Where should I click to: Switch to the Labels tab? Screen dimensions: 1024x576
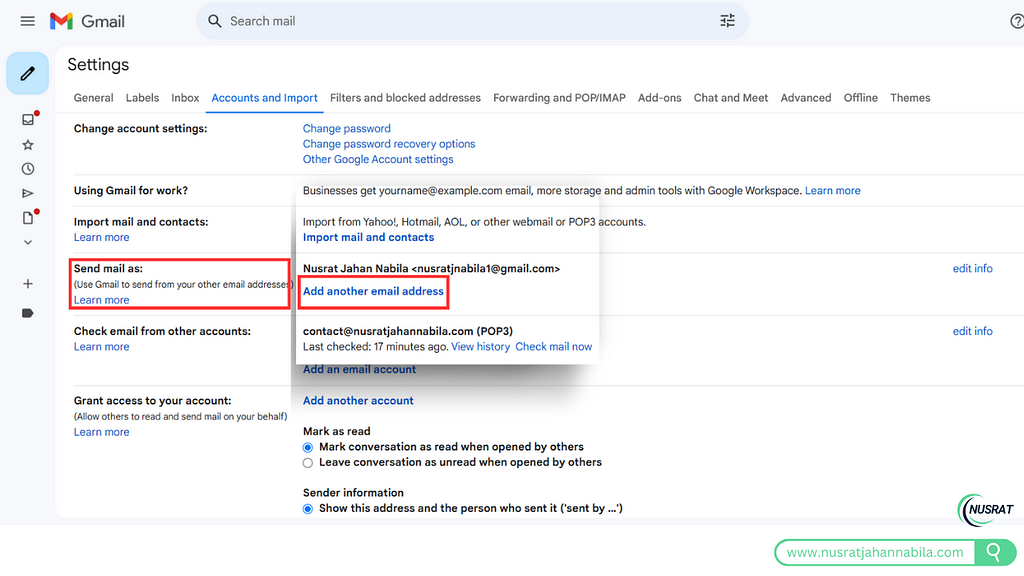pyautogui.click(x=142, y=98)
